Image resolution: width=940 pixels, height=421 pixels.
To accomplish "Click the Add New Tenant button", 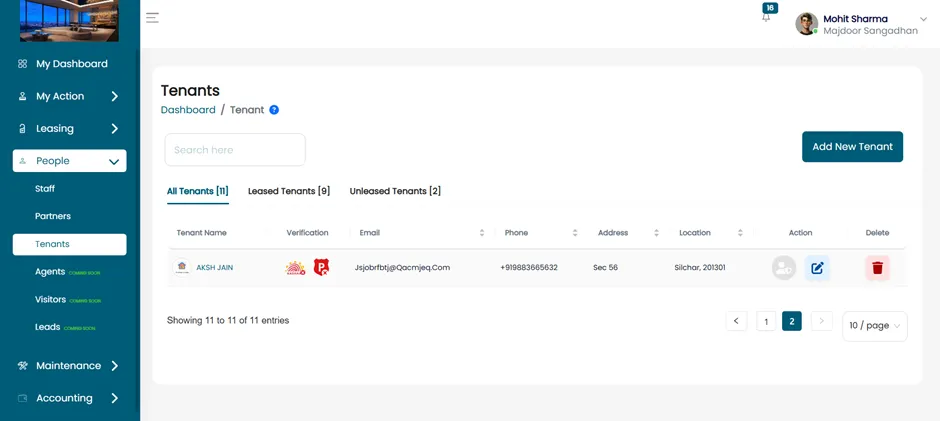I will (852, 146).
